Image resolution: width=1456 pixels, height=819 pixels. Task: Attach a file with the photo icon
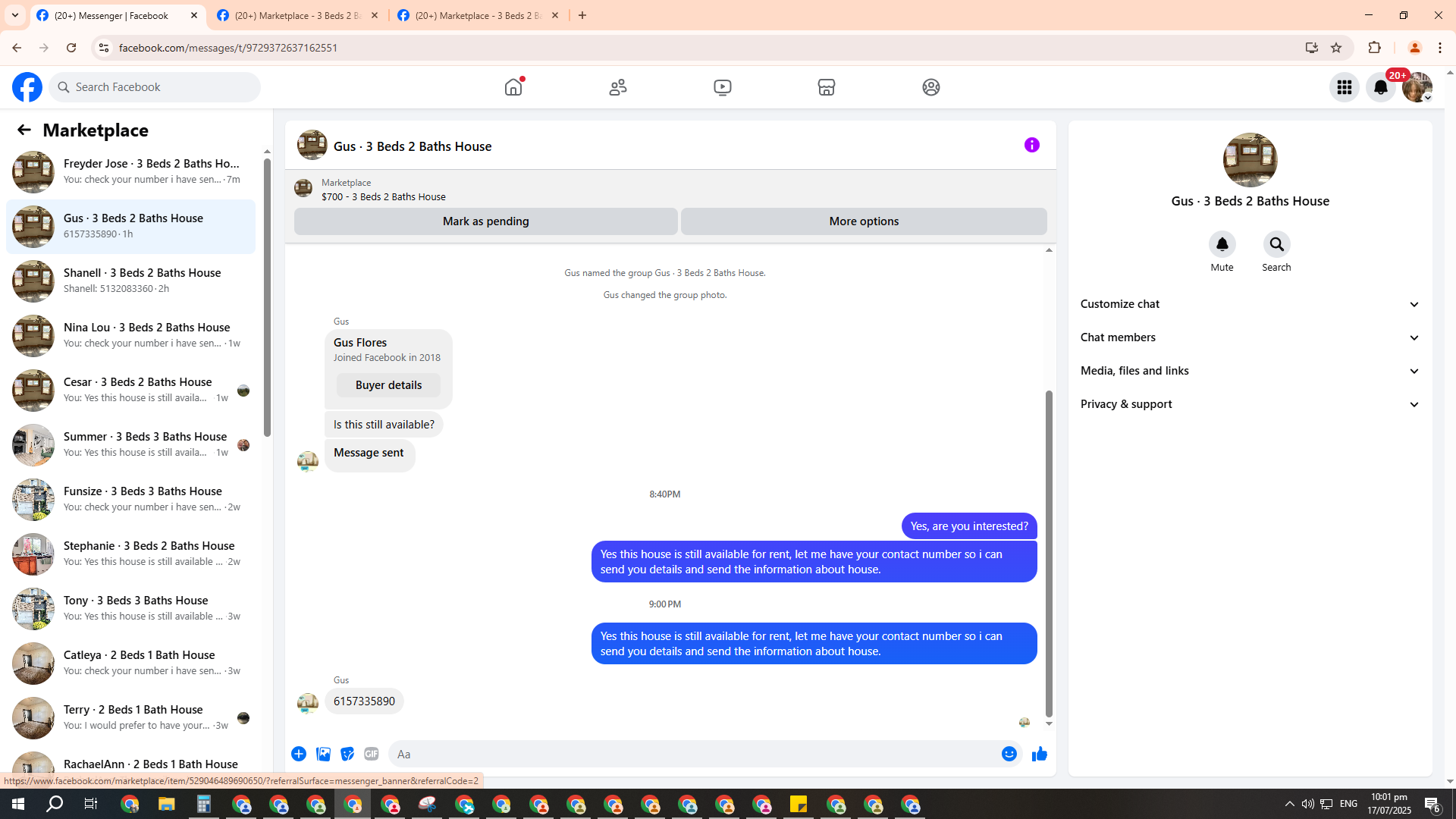pos(323,754)
